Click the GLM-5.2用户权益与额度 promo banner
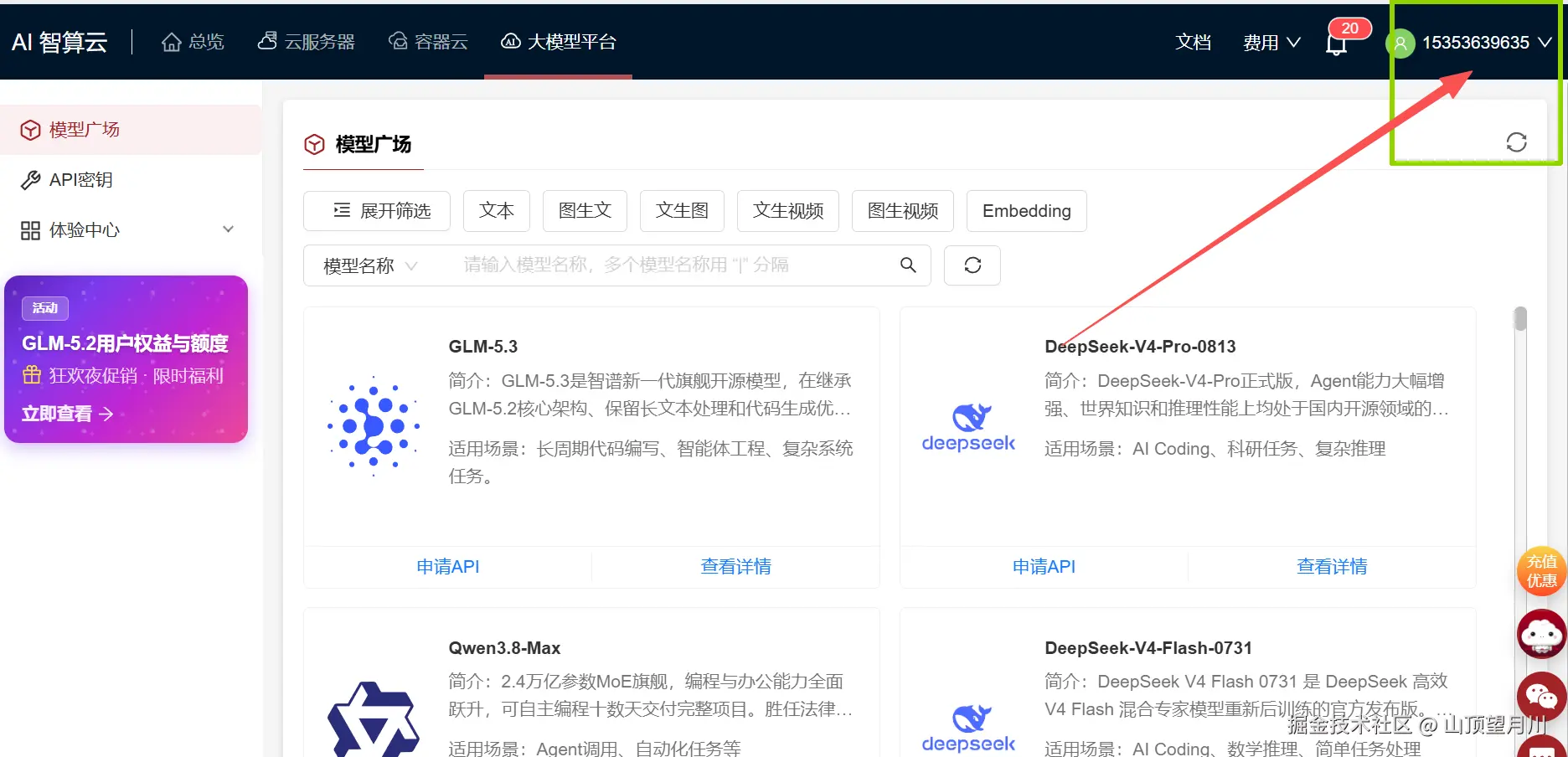This screenshot has width=1568, height=757. pos(126,359)
